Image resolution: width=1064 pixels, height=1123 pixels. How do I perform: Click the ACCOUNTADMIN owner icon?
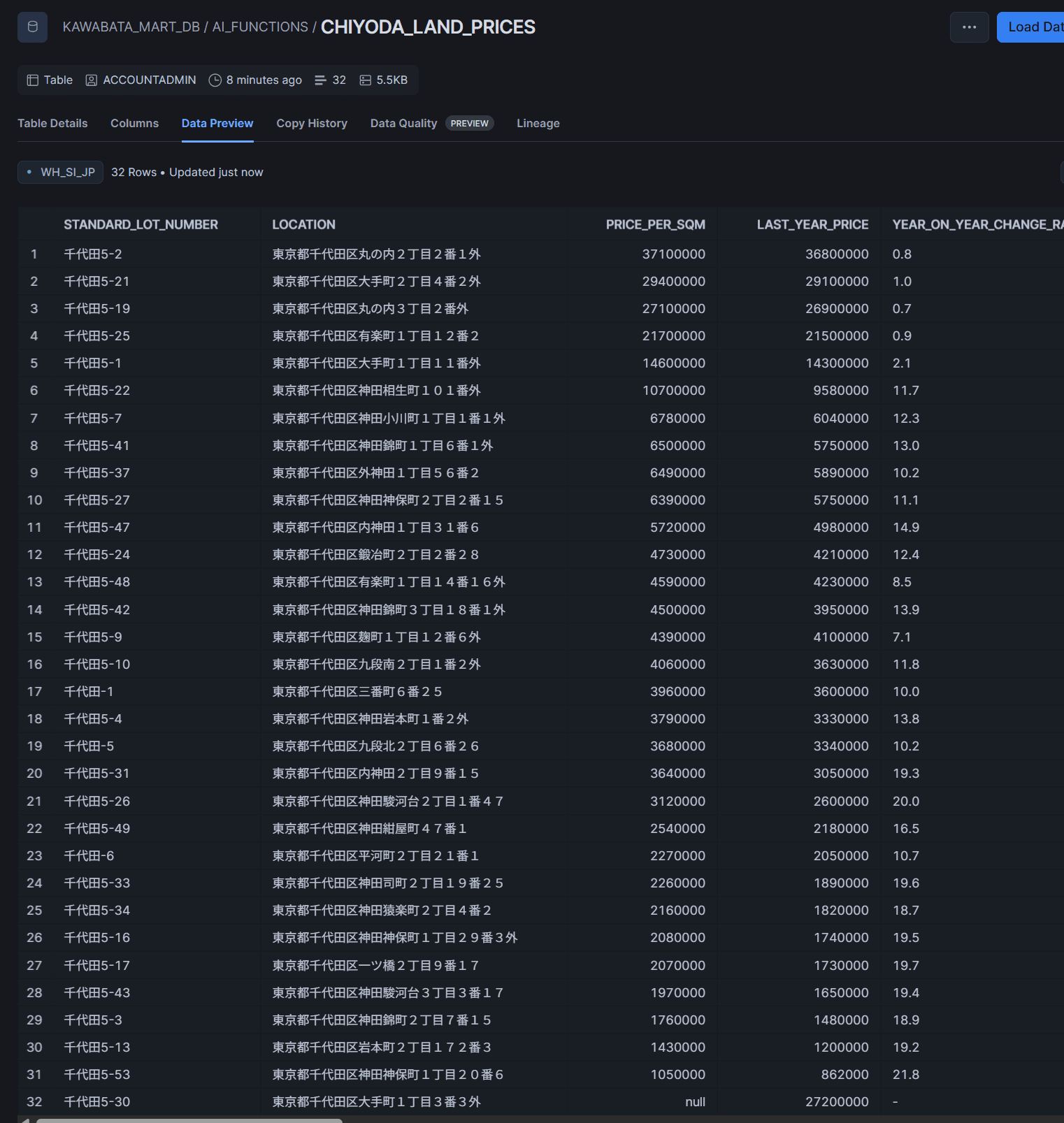[92, 80]
